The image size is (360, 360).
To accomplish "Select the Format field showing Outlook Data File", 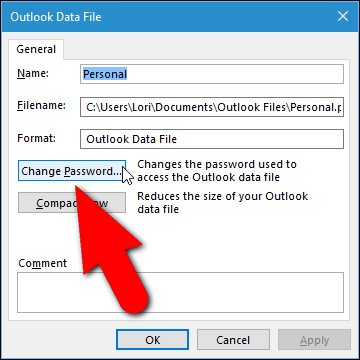I will click(212, 139).
